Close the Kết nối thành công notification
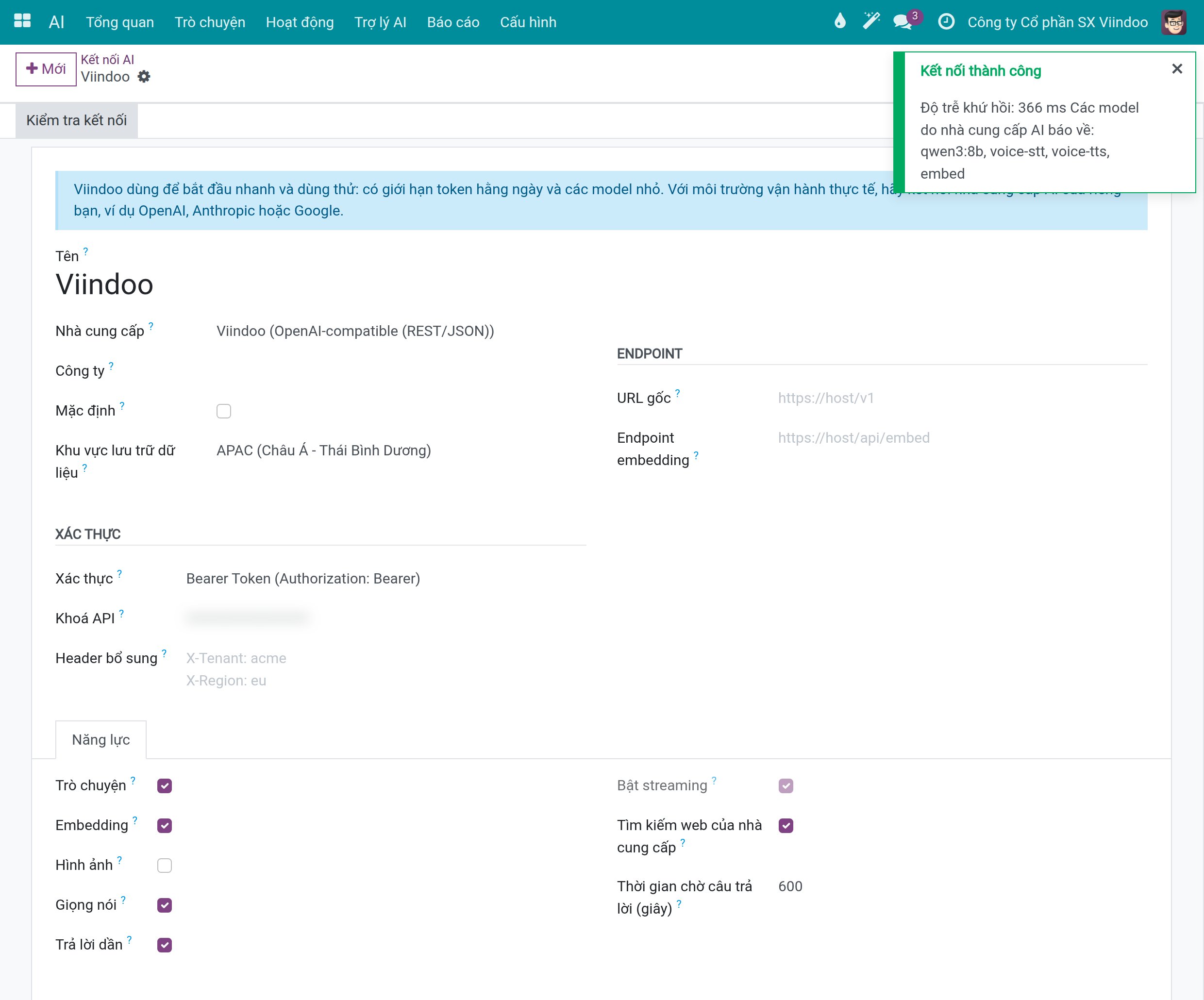The height and width of the screenshot is (1000, 1204). 1177,69
